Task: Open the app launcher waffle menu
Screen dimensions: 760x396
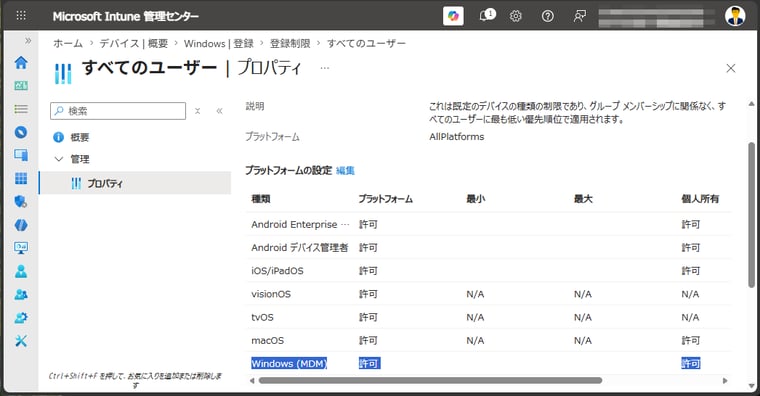Action: click(x=21, y=16)
